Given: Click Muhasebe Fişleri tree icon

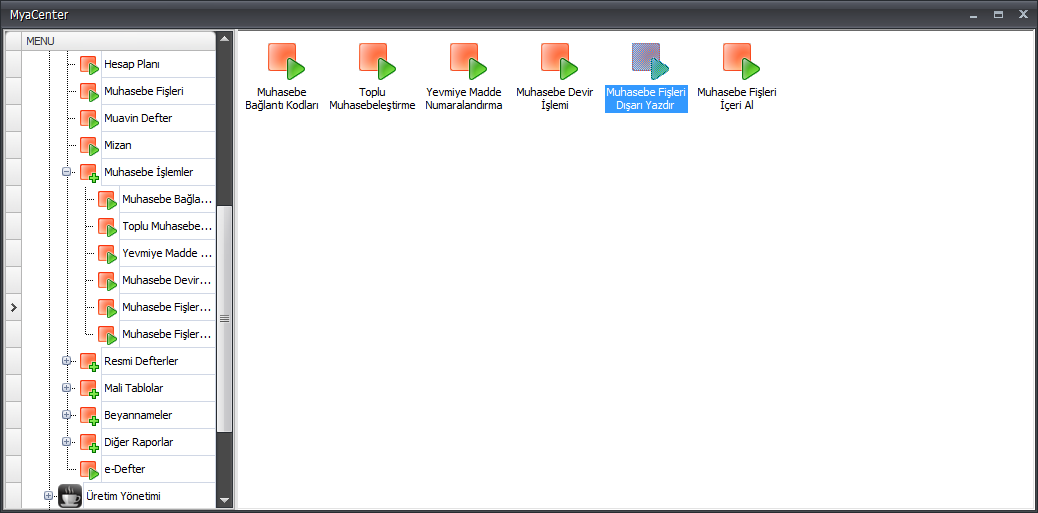Looking at the screenshot, I should click(x=89, y=92).
